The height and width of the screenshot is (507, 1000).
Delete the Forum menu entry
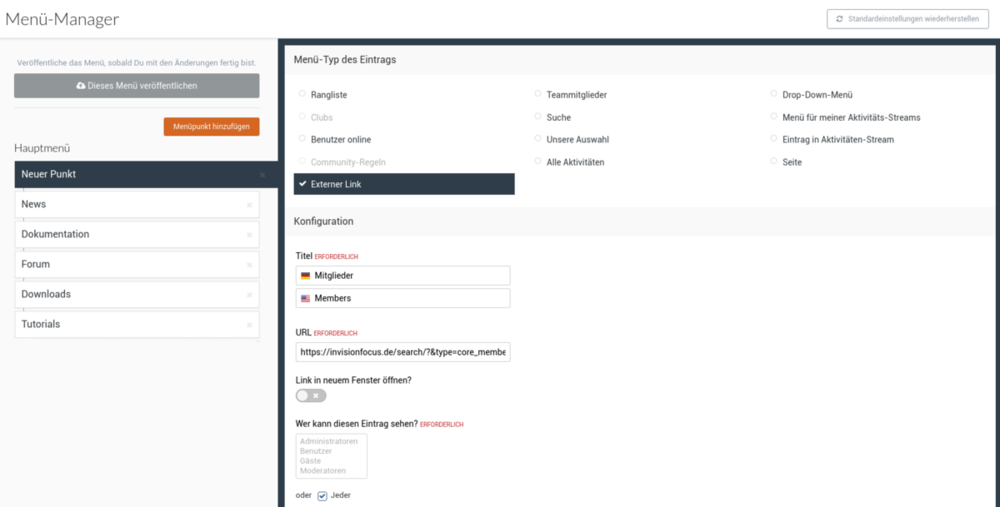[x=249, y=265]
